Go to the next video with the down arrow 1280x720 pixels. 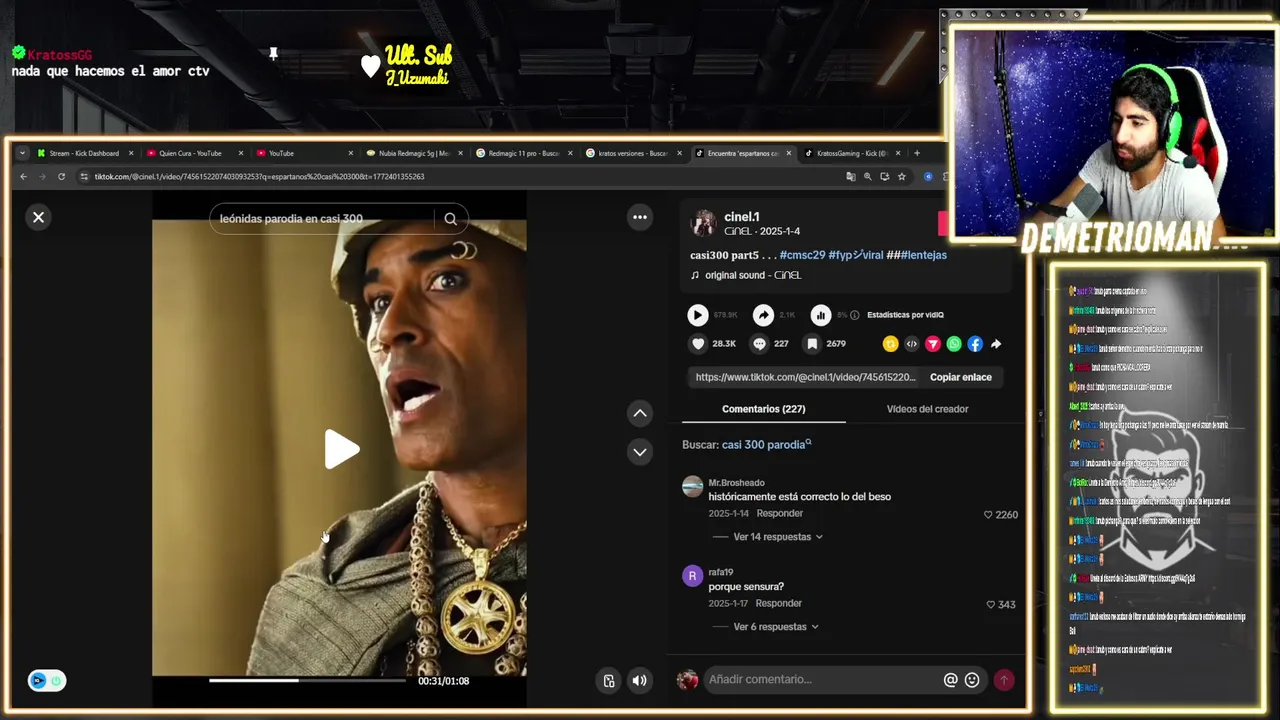click(x=640, y=452)
